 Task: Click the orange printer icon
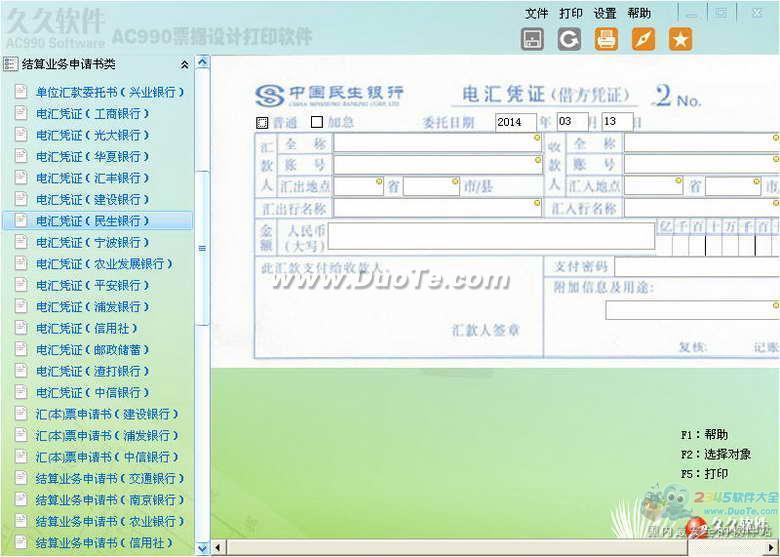pyautogui.click(x=606, y=39)
